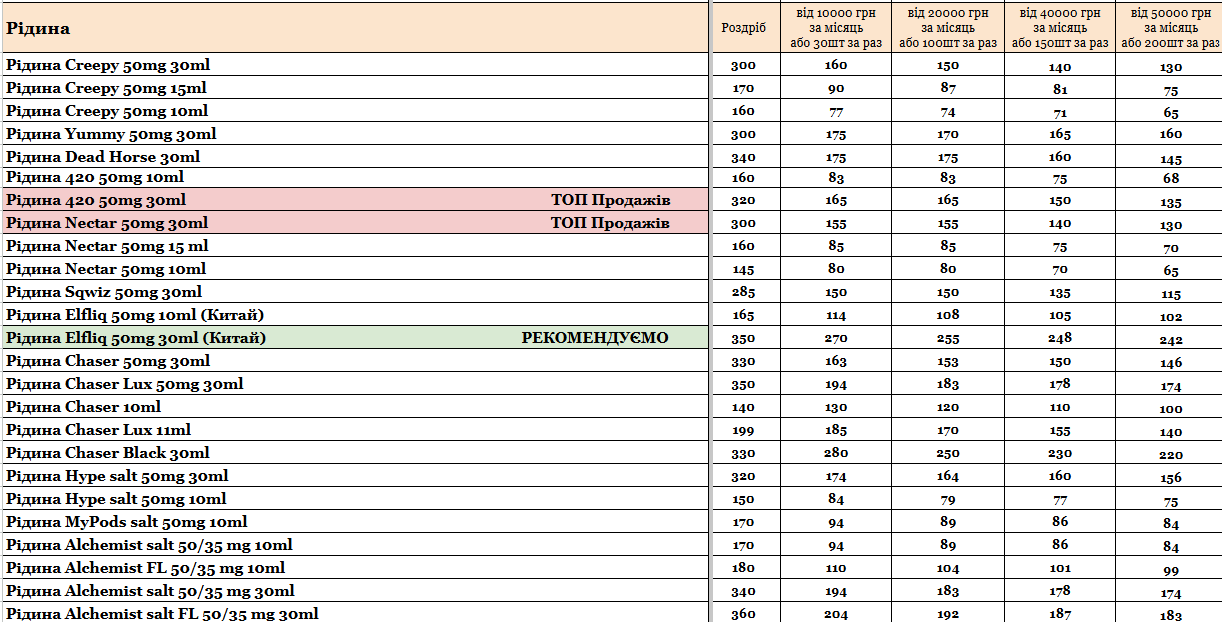Select the від 10000 грн header cell
This screenshot has height=622, width=1222.
tap(835, 28)
